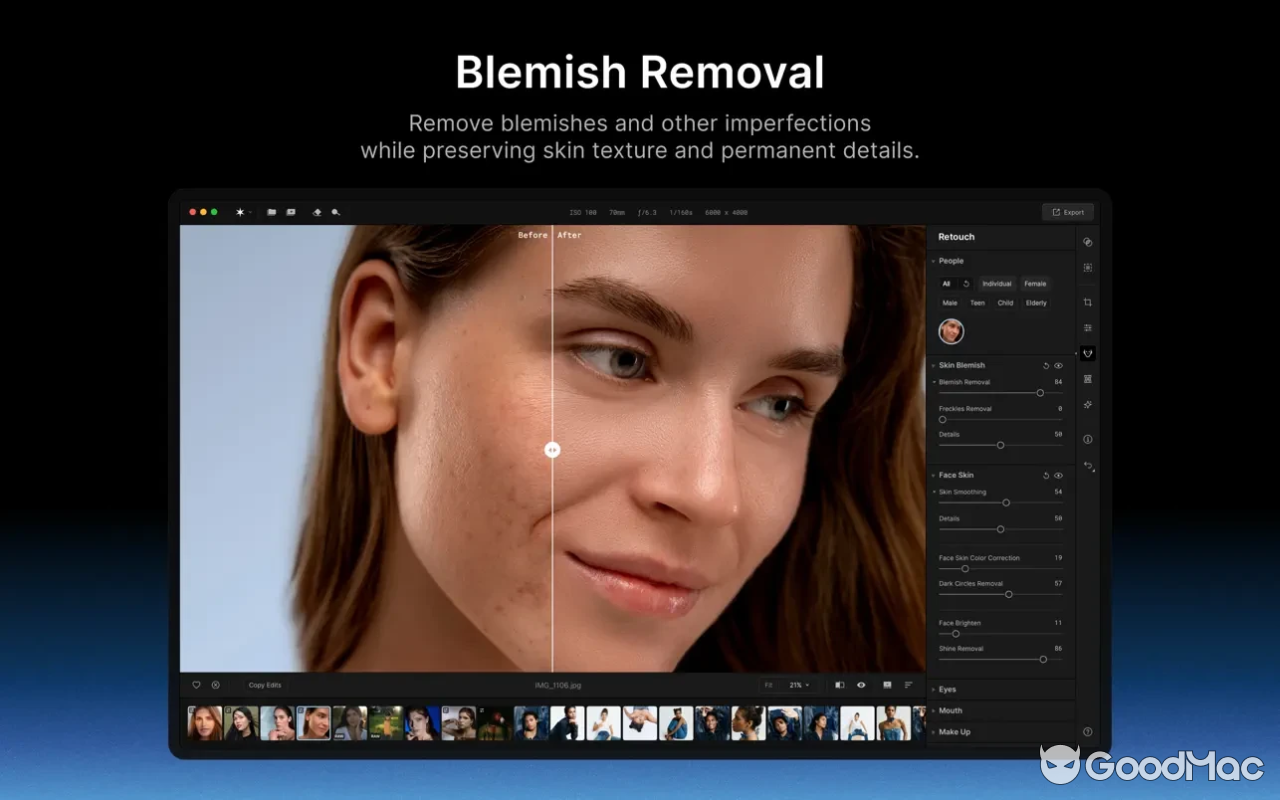Select the eraser tool in the top toolbar

pyautogui.click(x=317, y=212)
